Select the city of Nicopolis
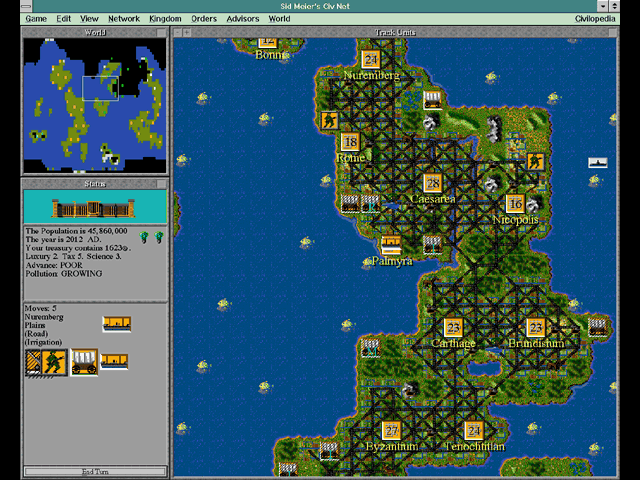640x480 pixels. point(515,204)
